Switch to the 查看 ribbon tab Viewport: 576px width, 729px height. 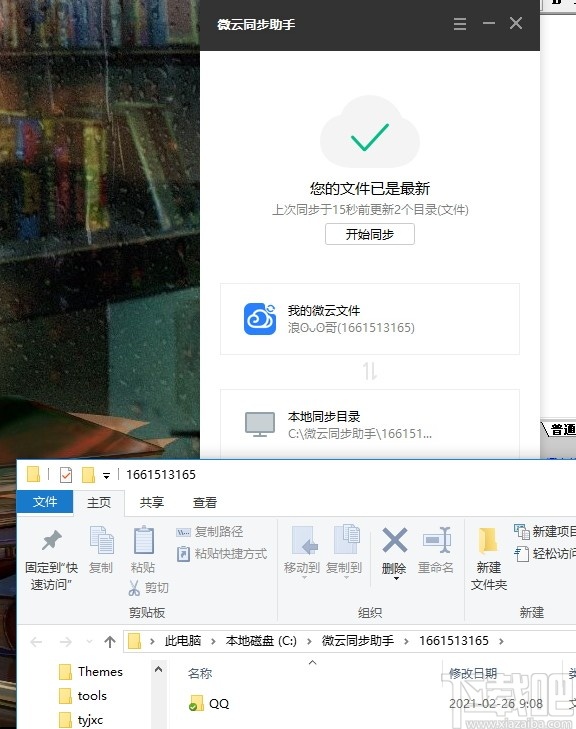205,503
